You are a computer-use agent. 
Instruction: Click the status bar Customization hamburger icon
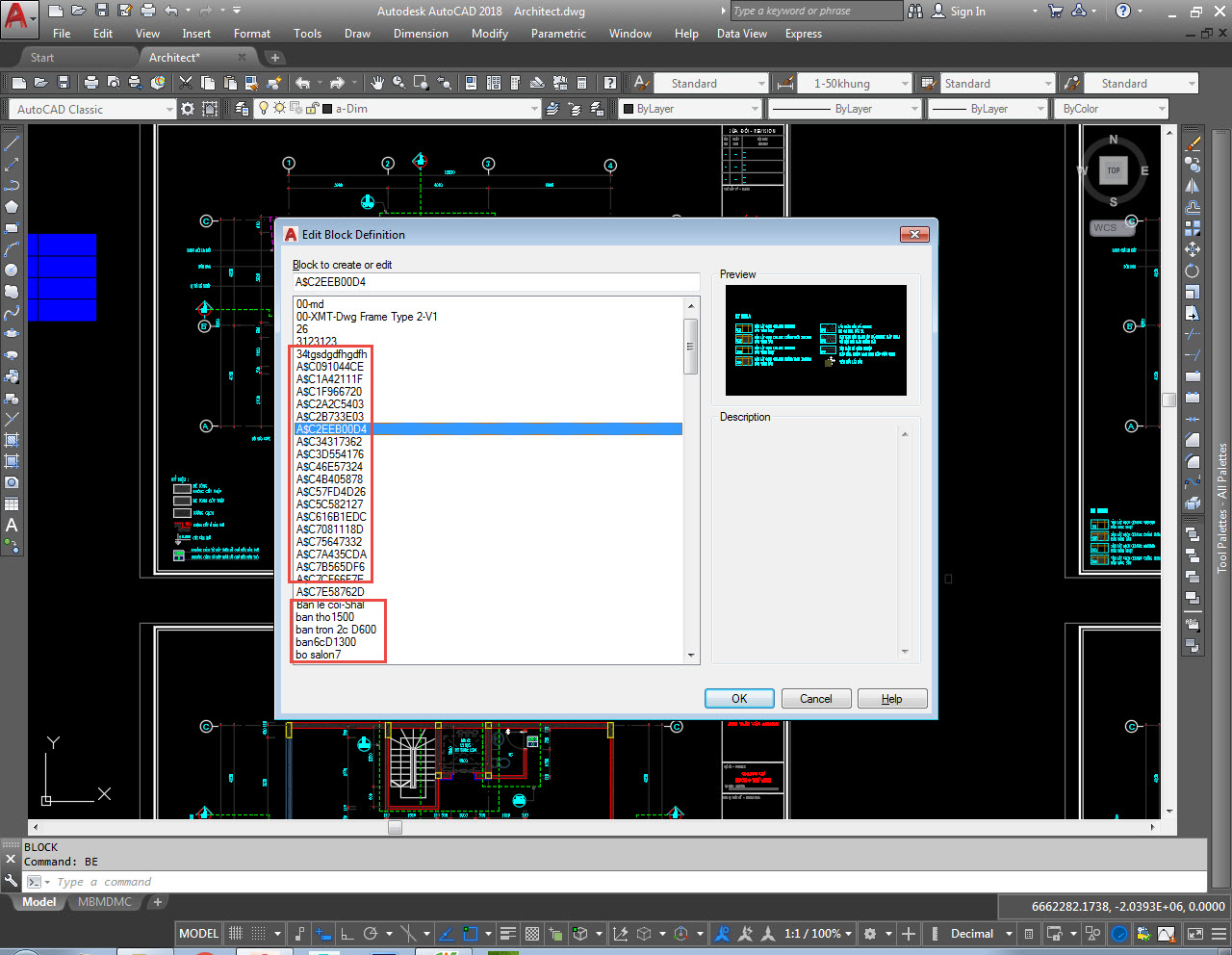point(1219,934)
